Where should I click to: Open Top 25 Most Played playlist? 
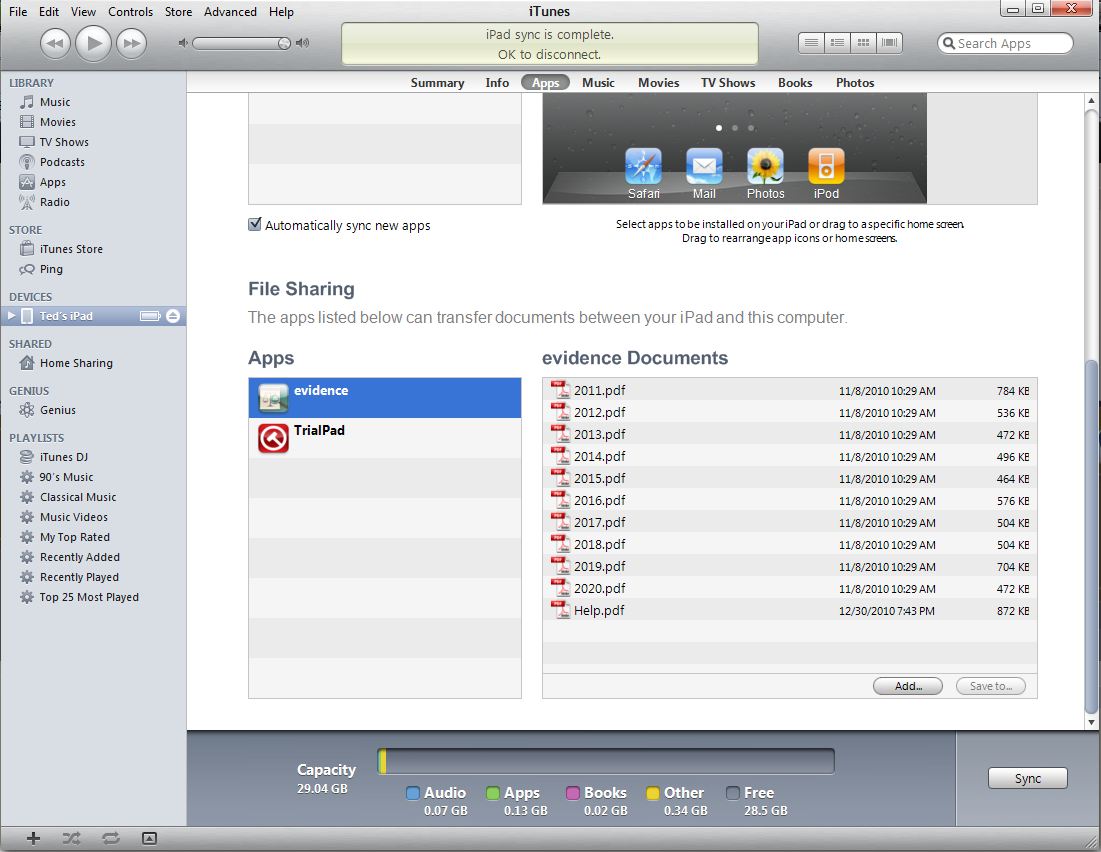(88, 597)
